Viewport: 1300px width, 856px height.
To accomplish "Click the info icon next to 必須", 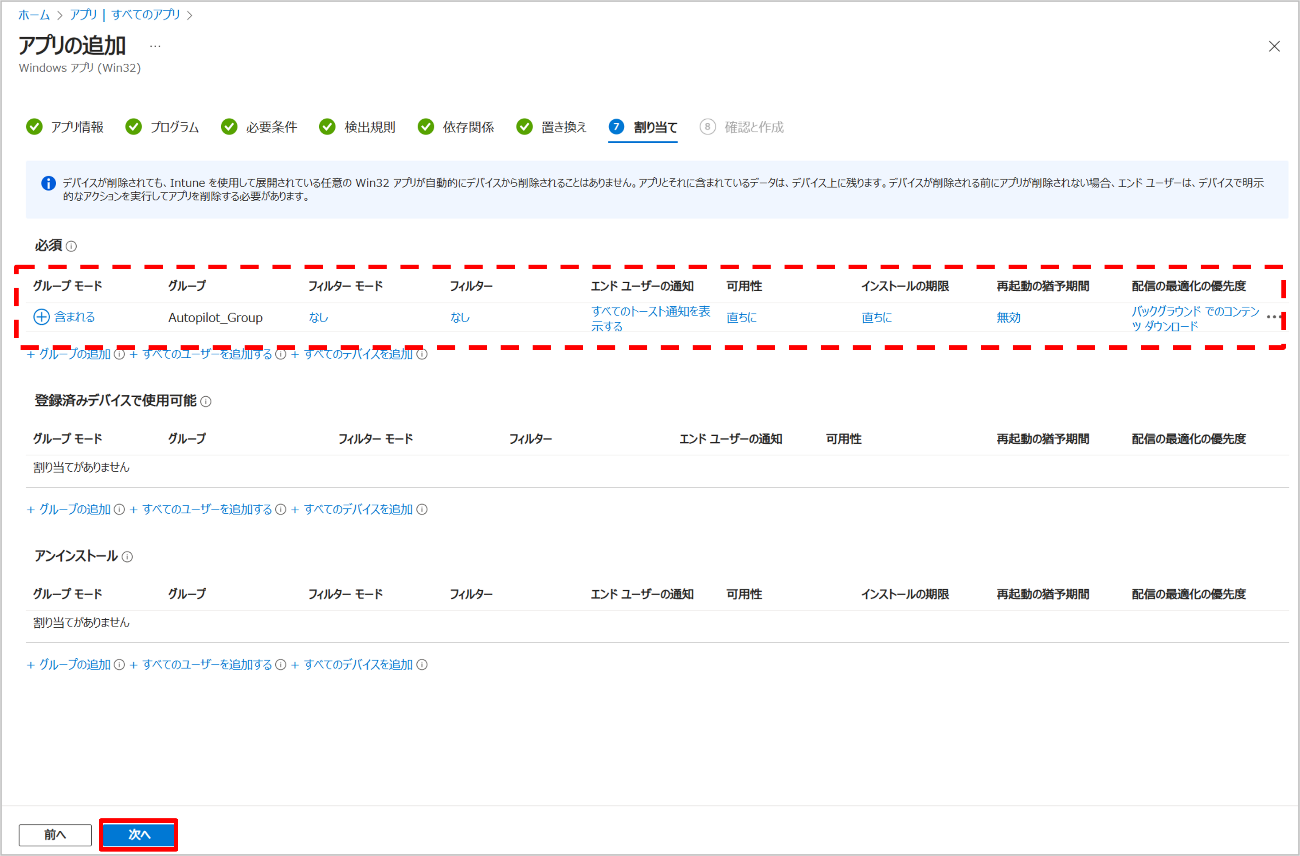I will (x=71, y=246).
